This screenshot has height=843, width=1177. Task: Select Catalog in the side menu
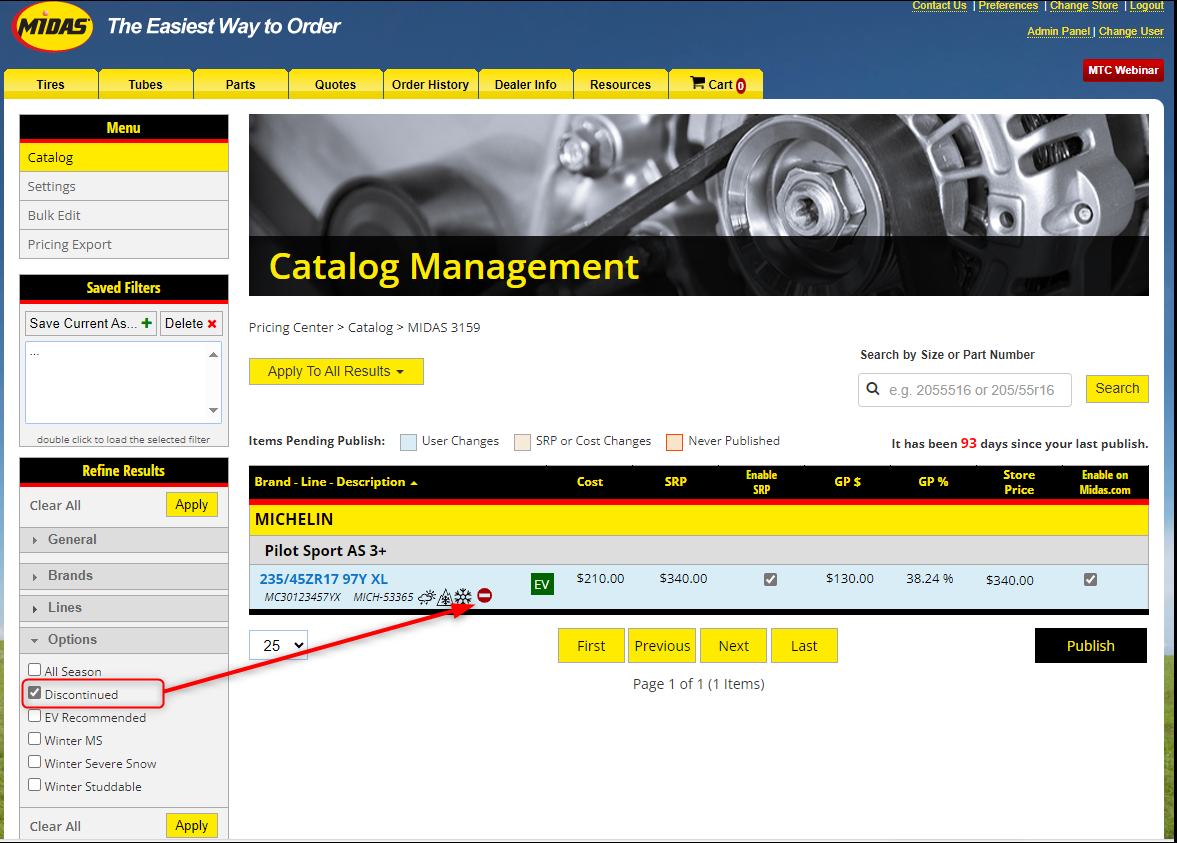124,158
